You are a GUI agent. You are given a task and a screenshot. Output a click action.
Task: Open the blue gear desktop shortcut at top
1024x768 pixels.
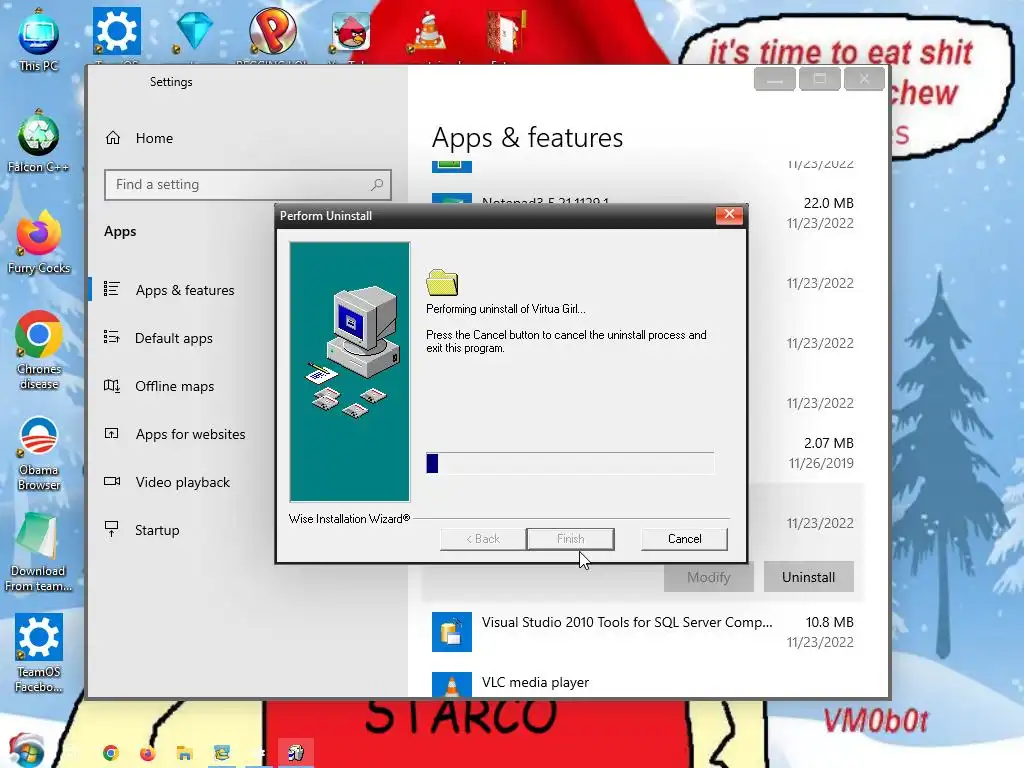[116, 31]
